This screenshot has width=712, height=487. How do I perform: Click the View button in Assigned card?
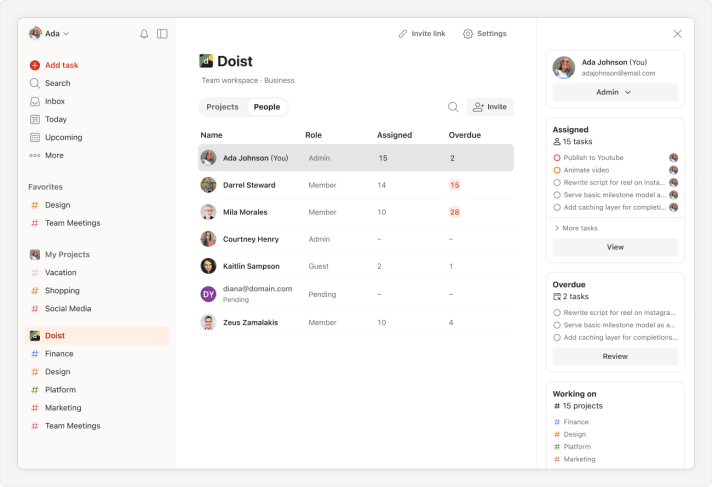[x=615, y=247]
